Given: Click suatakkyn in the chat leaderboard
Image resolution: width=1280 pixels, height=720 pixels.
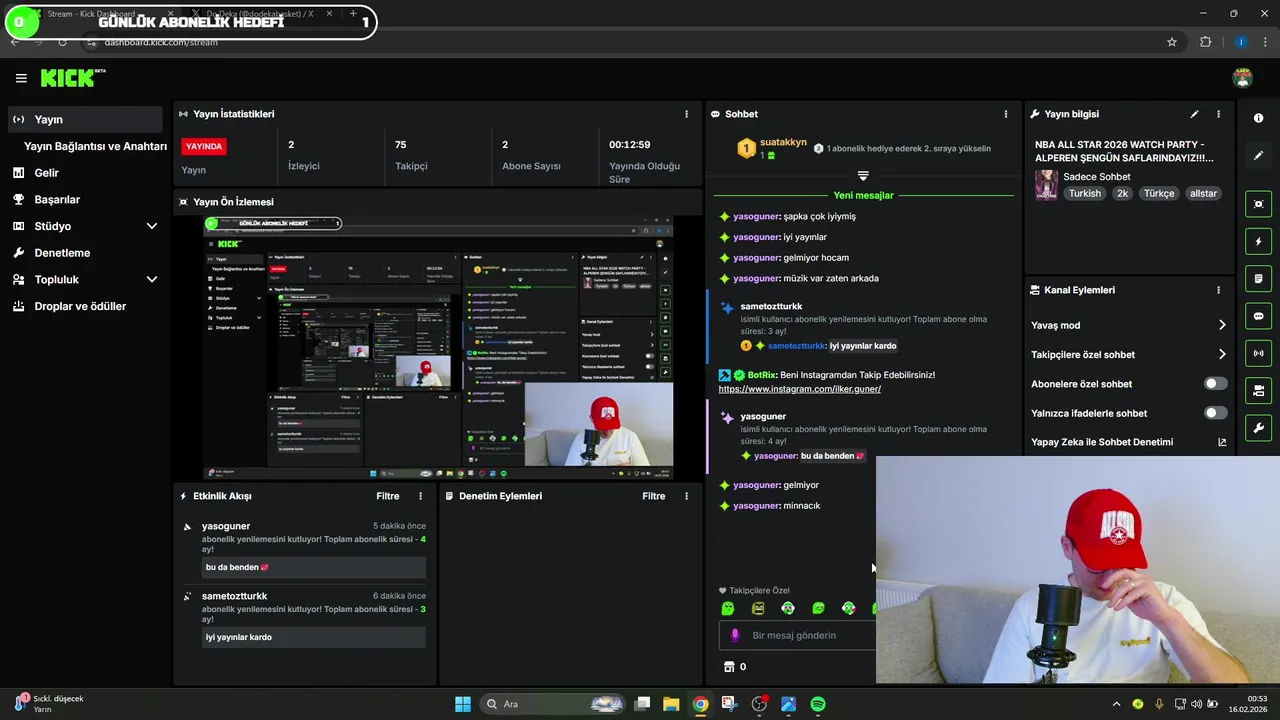Looking at the screenshot, I should [x=783, y=142].
